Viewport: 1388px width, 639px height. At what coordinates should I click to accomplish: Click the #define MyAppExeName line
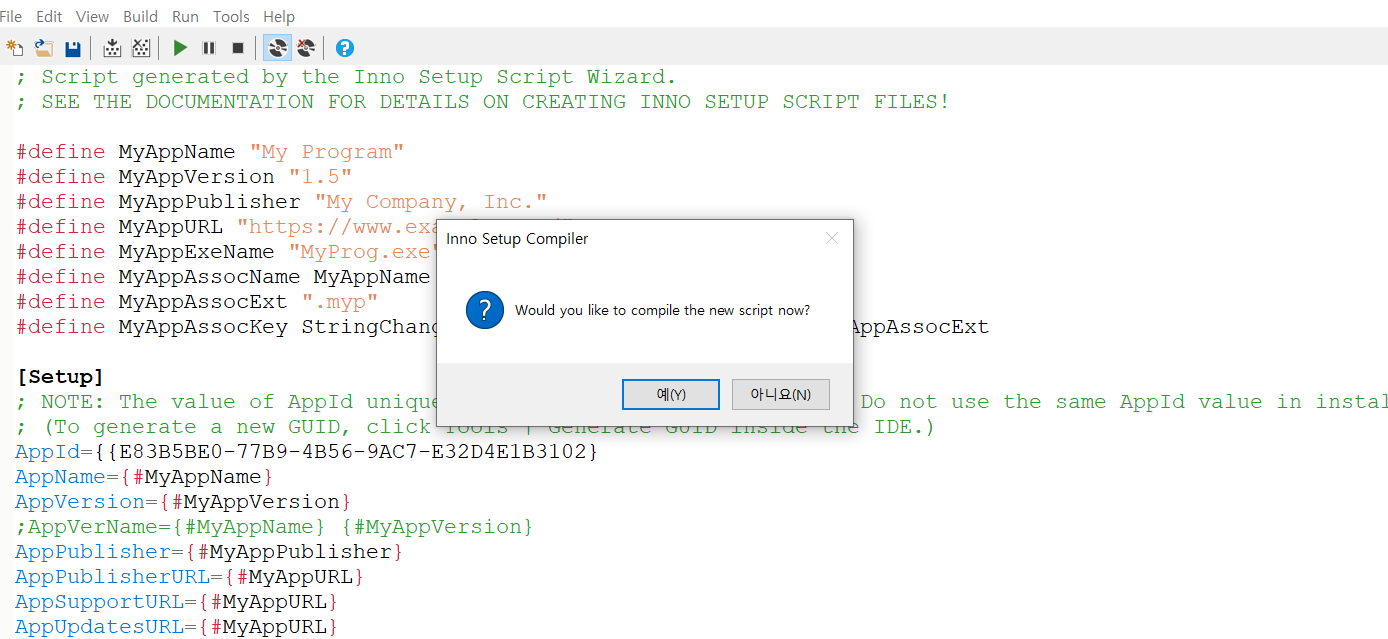226,252
